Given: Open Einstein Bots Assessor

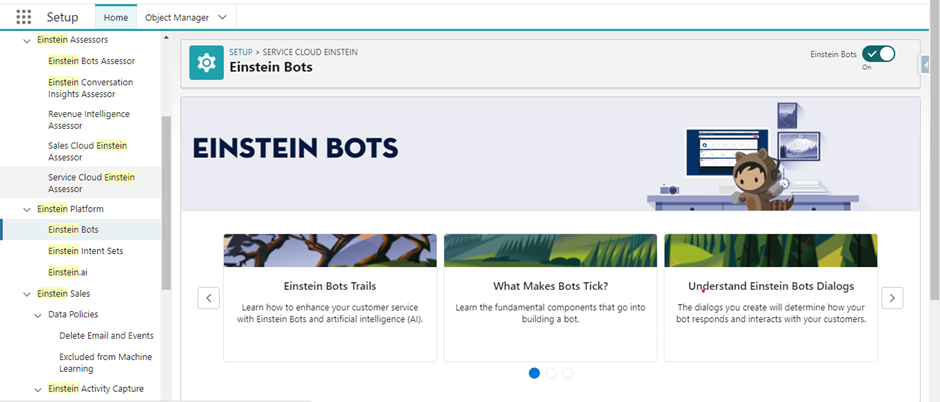Looking at the screenshot, I should coord(92,61).
